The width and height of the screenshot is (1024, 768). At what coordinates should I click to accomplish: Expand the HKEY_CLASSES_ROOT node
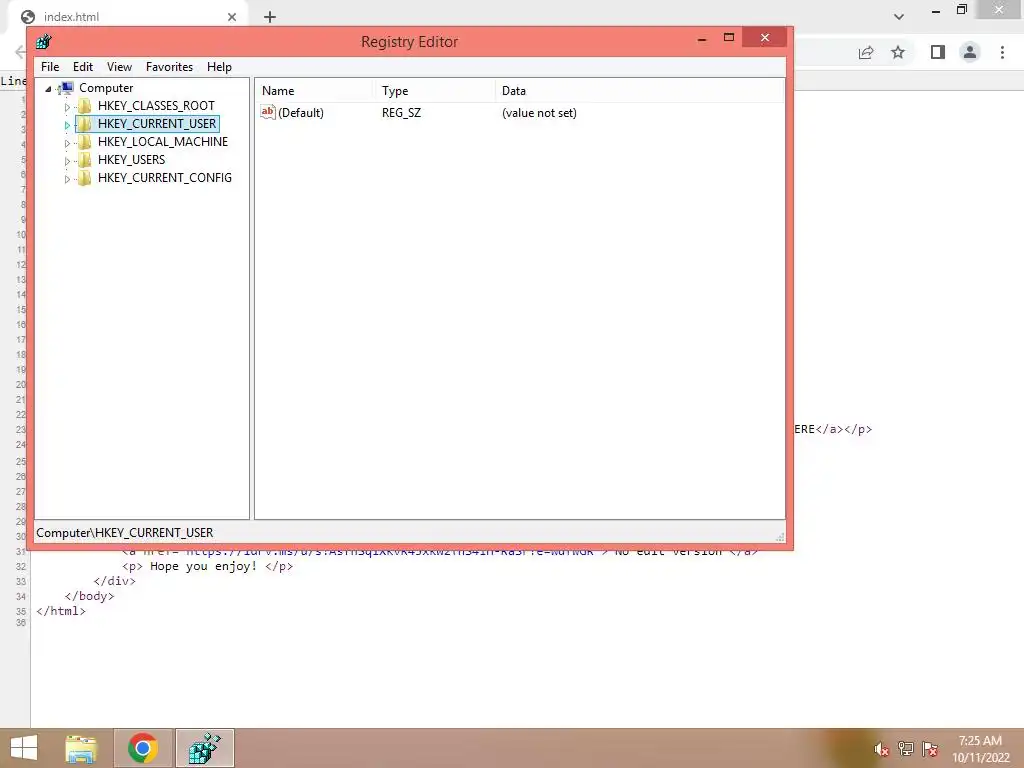pos(67,106)
